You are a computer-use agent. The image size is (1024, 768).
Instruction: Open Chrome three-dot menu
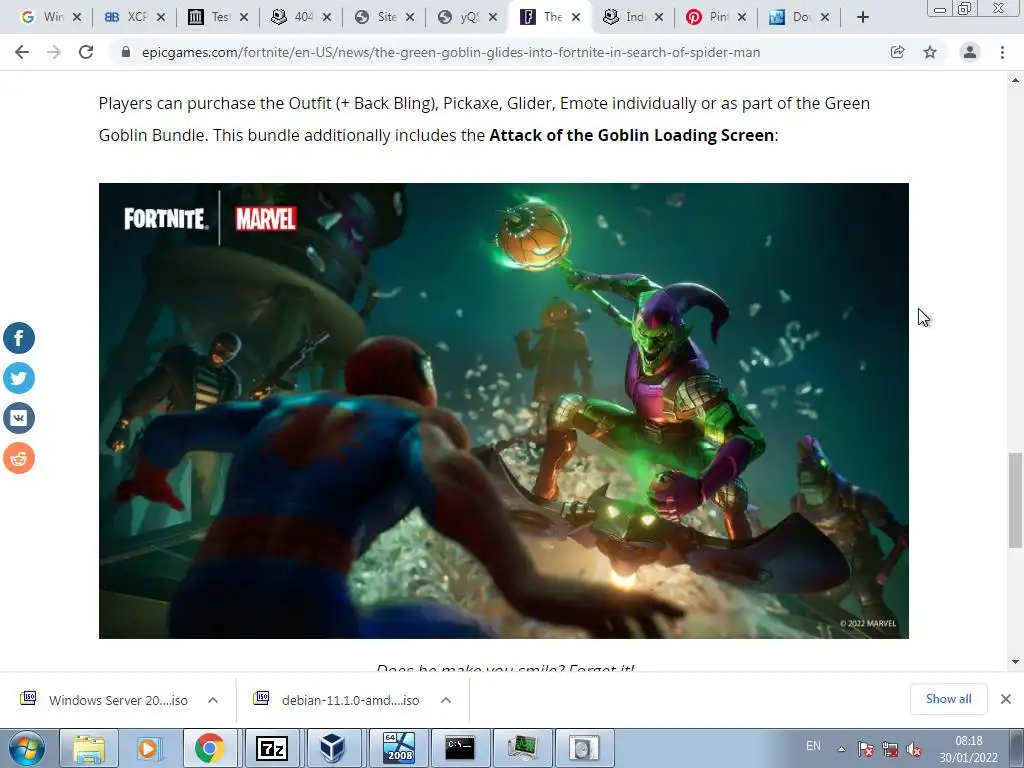1002,52
